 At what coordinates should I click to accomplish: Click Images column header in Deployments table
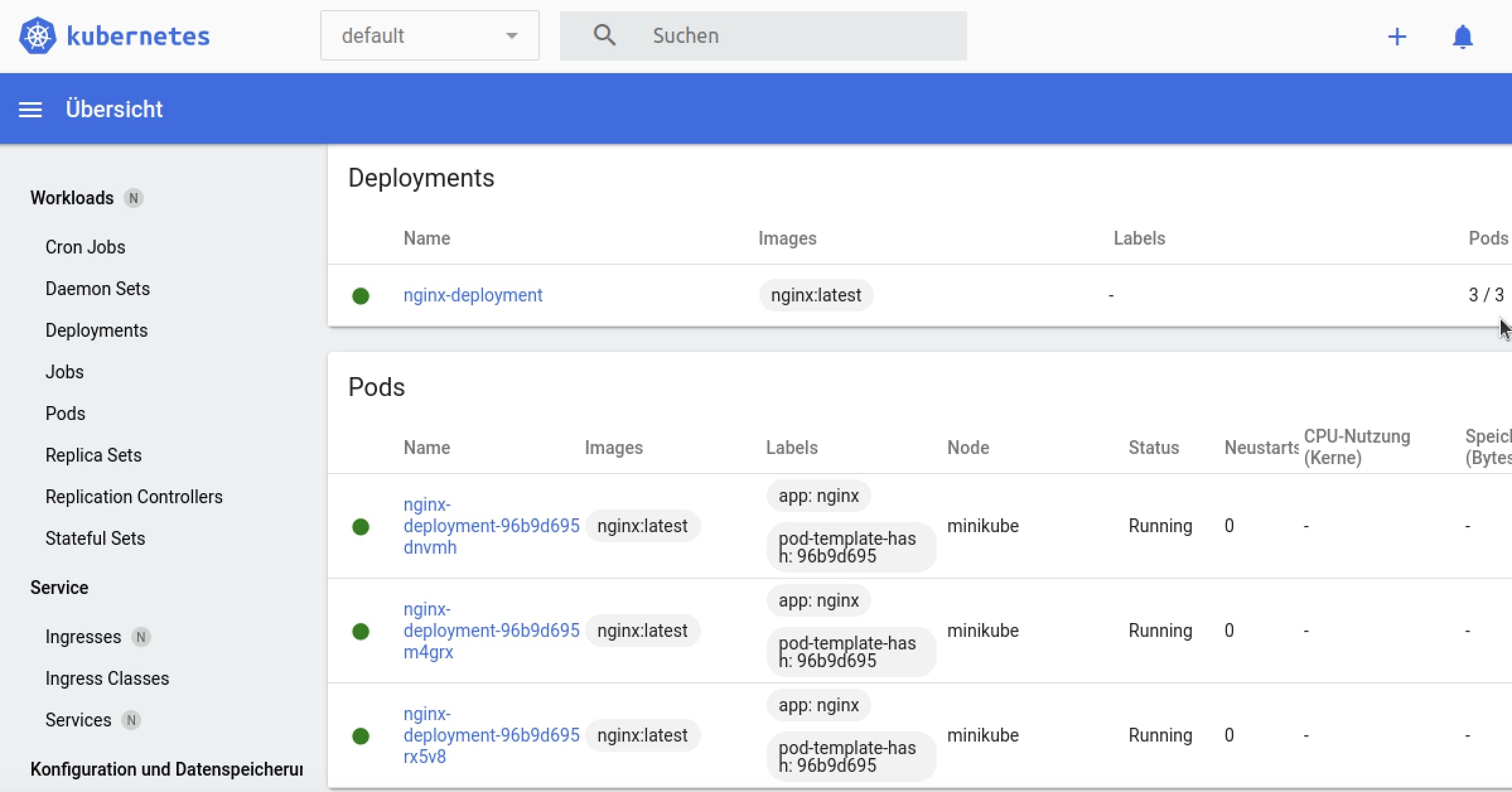pos(788,238)
